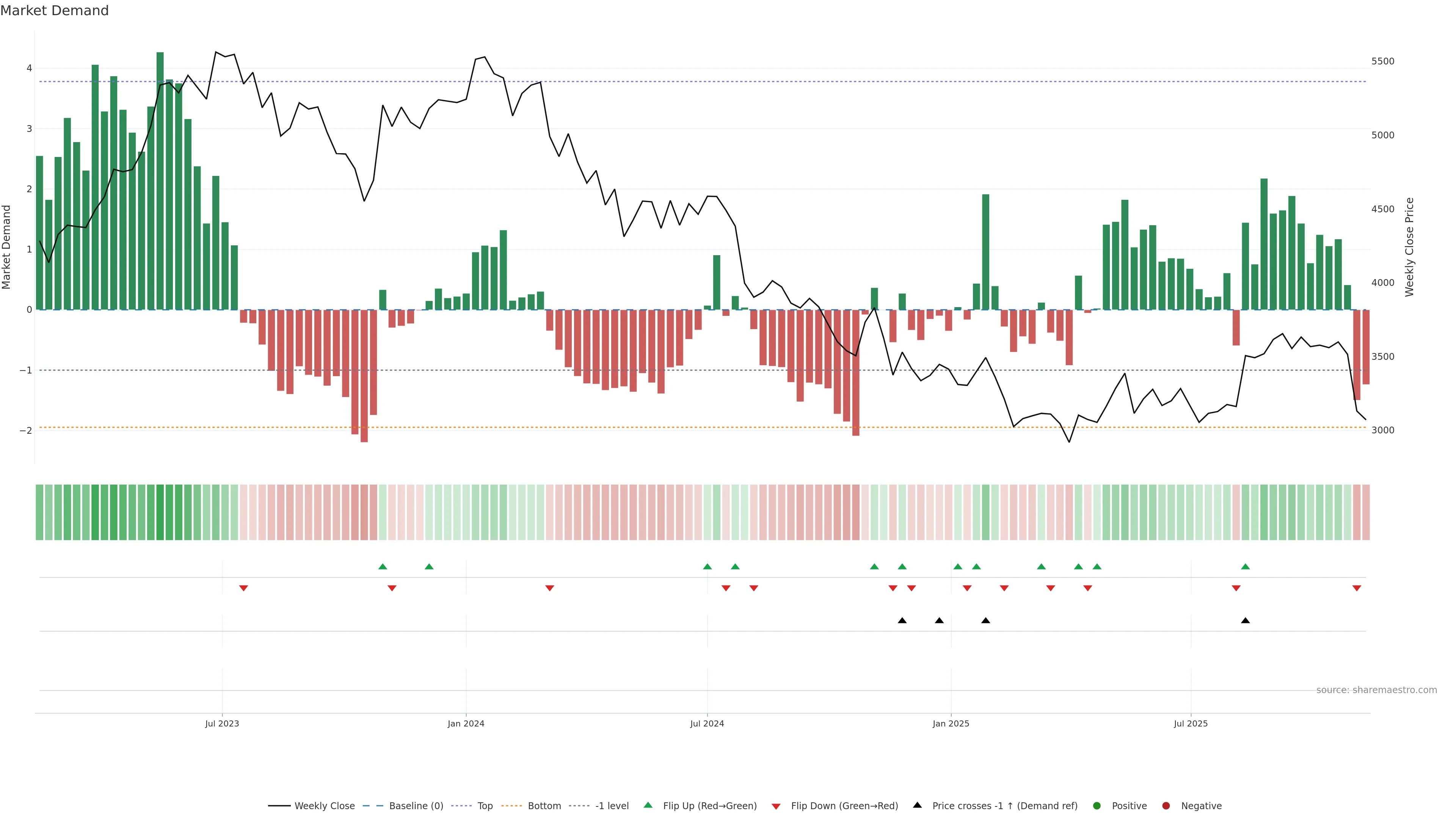Click the black triangle Price crosses legend icon
Image resolution: width=1456 pixels, height=819 pixels.
(x=917, y=805)
